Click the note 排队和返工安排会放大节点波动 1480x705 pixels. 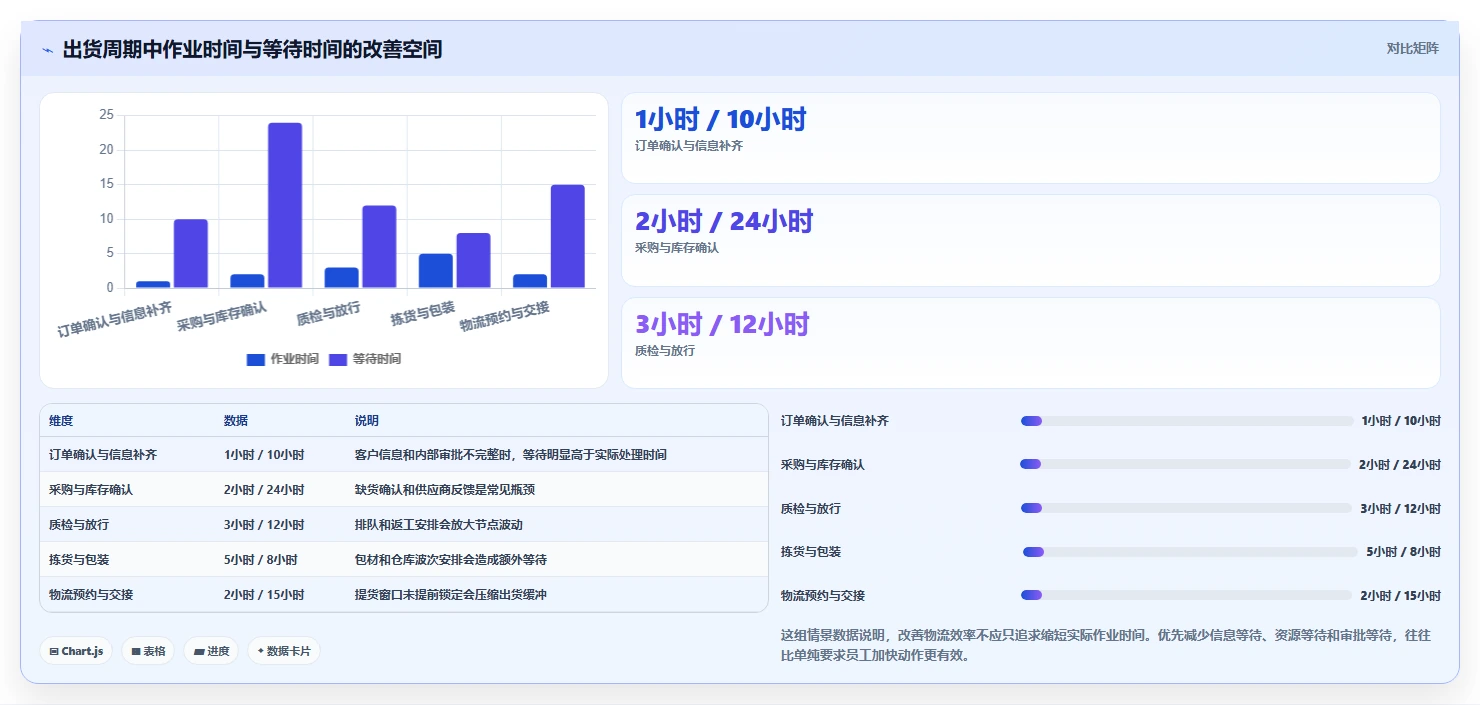tap(439, 524)
